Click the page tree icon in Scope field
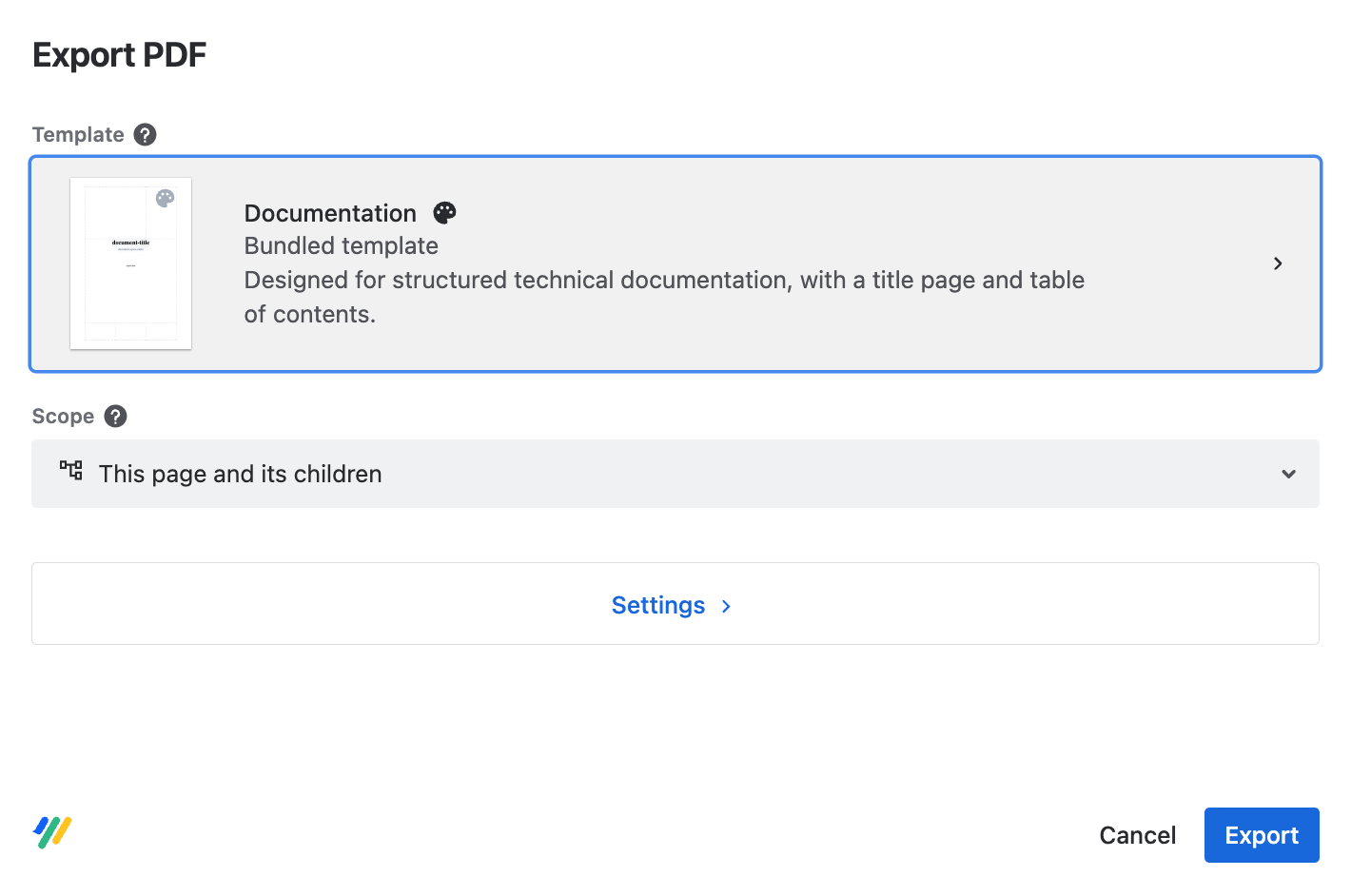 pyautogui.click(x=71, y=470)
